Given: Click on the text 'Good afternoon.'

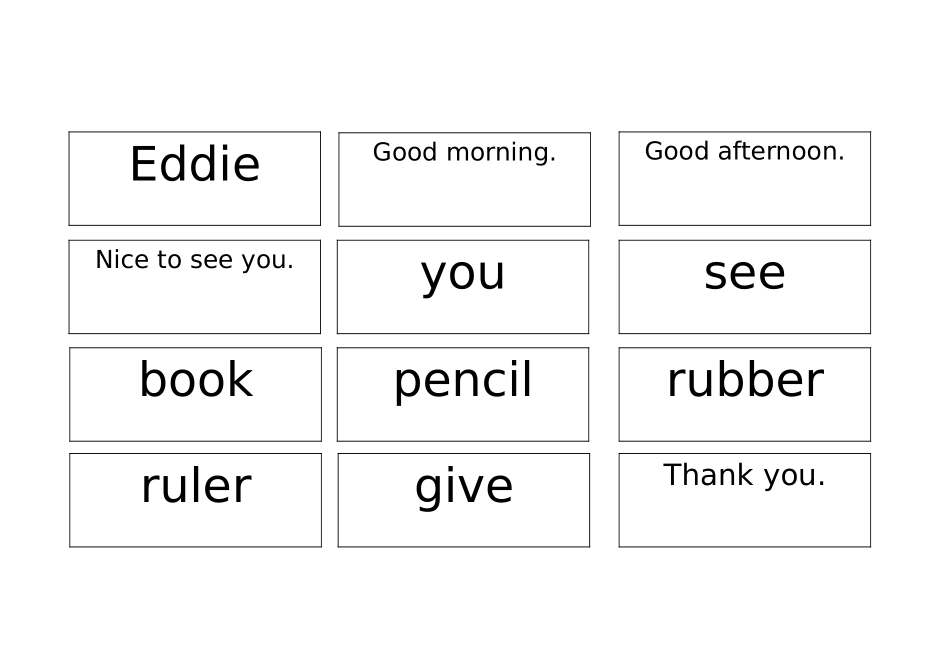Looking at the screenshot, I should (744, 151).
